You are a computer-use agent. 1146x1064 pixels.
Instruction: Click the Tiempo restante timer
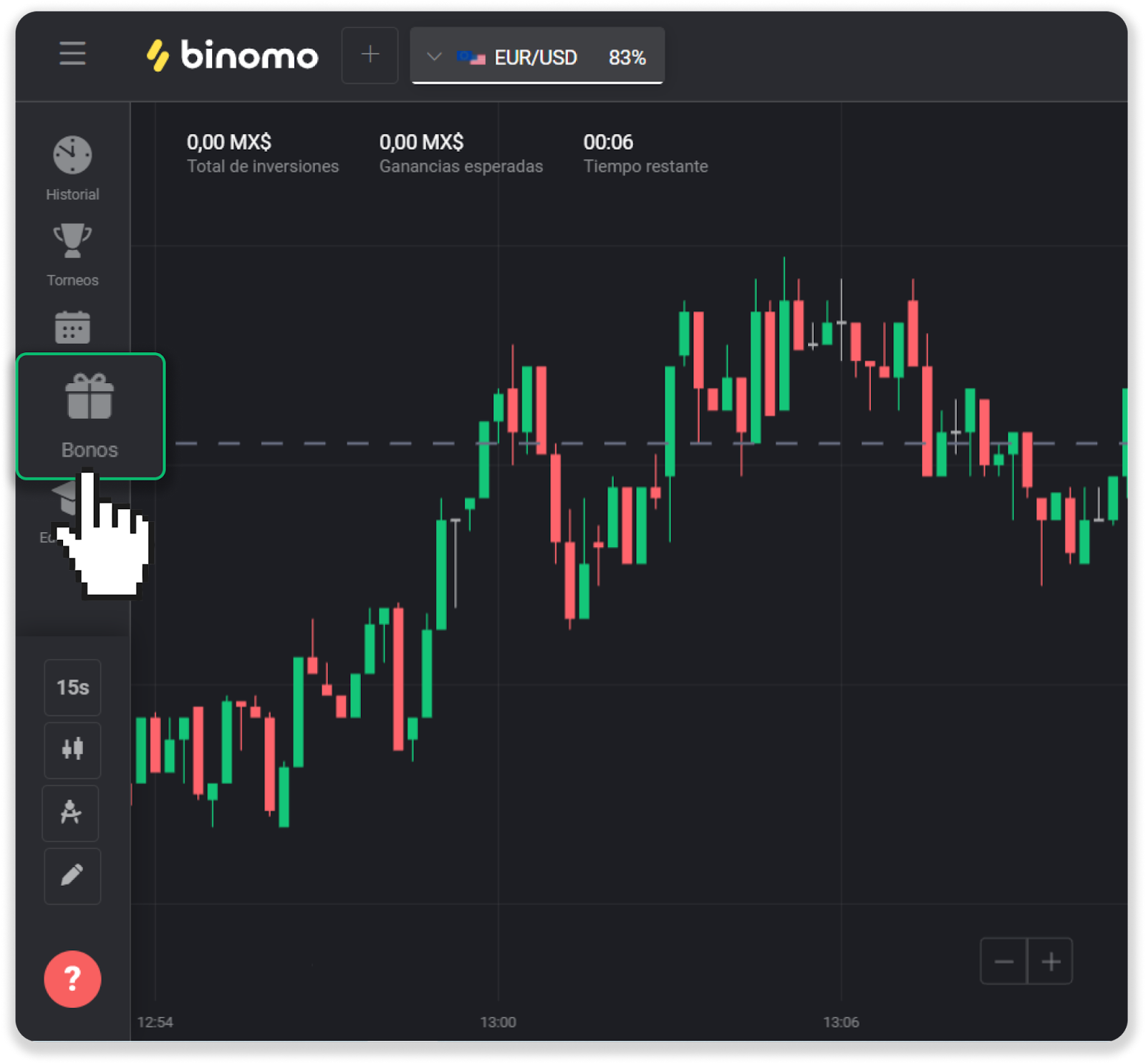click(608, 142)
